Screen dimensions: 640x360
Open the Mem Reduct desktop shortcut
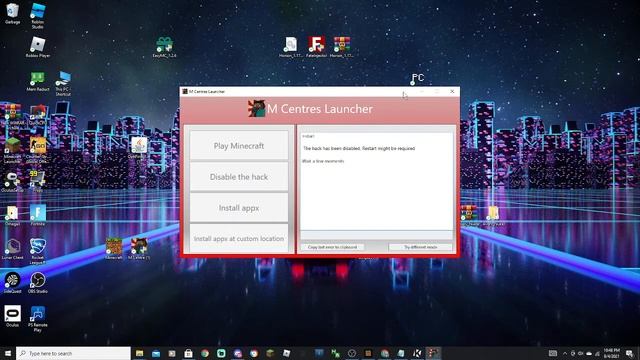[x=38, y=81]
